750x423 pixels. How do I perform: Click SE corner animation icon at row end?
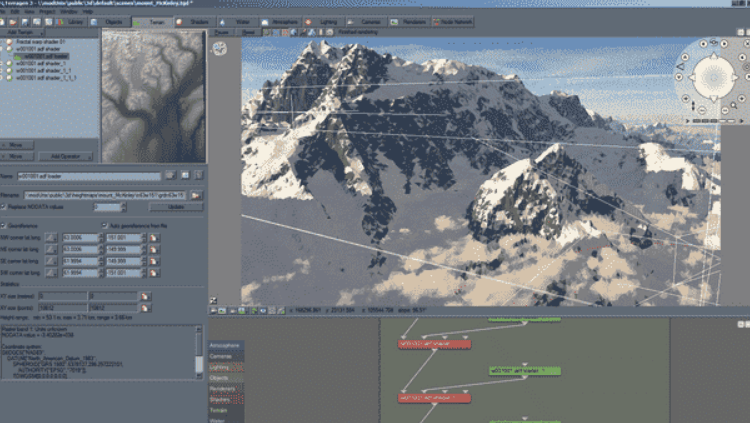click(x=154, y=261)
